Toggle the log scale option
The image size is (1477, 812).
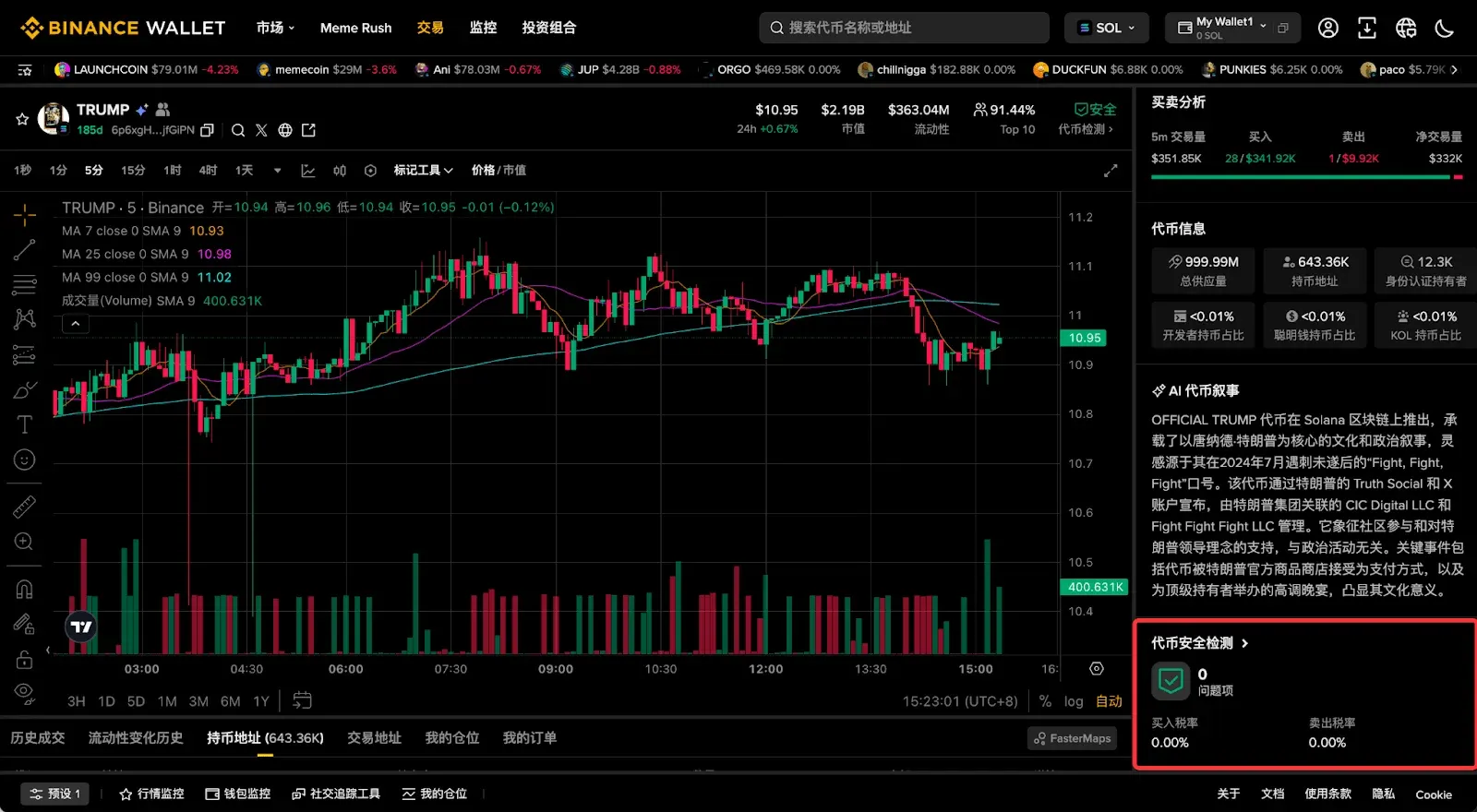[1074, 701]
